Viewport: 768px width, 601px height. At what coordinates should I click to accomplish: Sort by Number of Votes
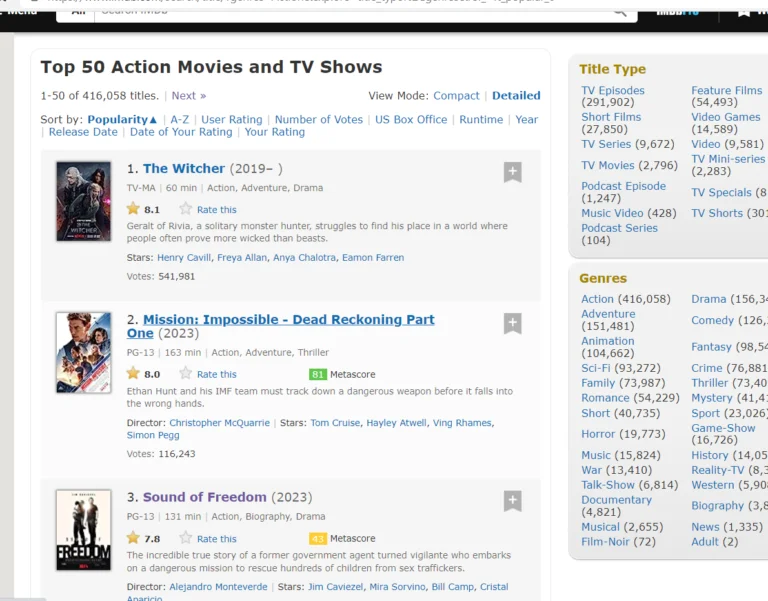(319, 120)
